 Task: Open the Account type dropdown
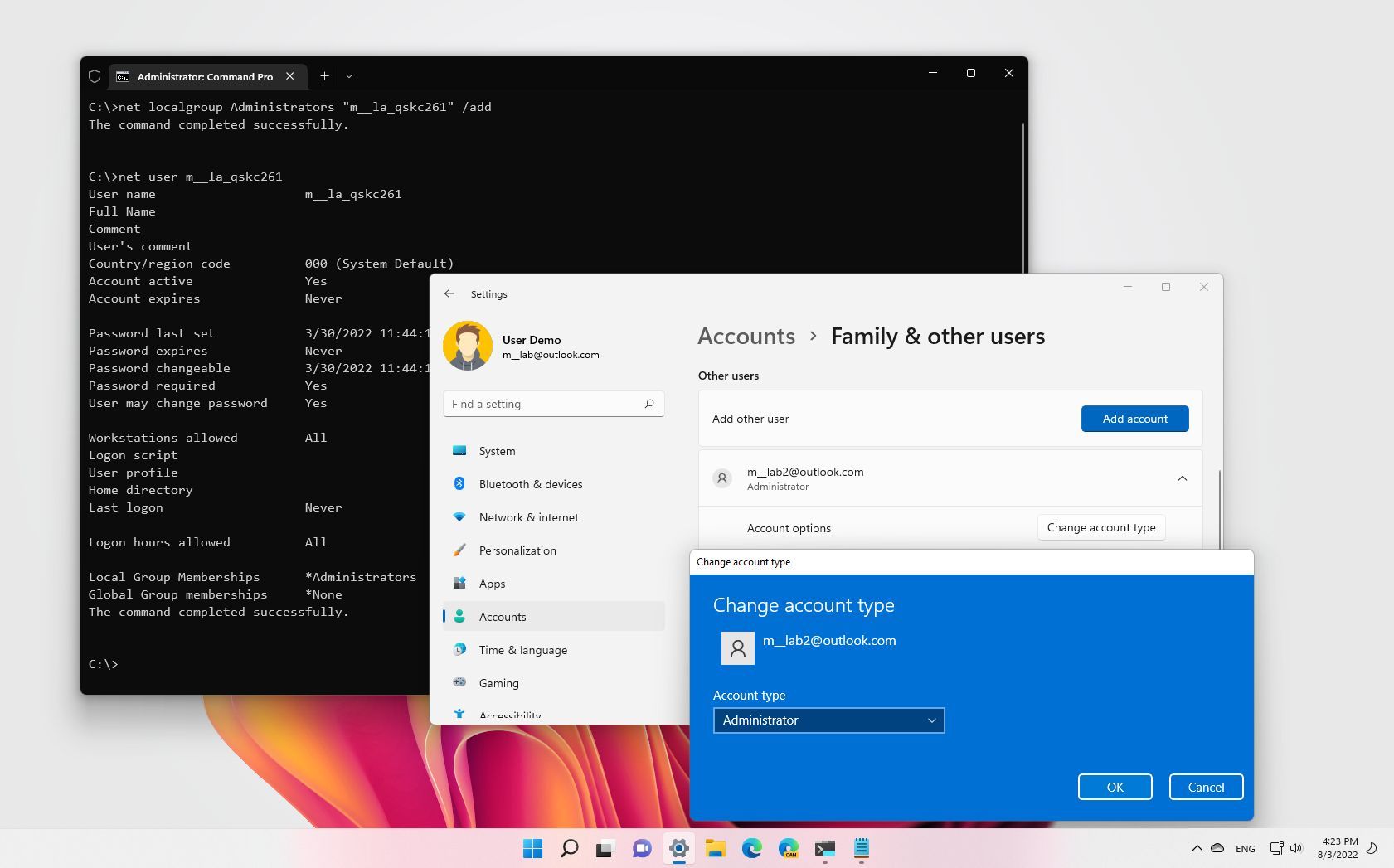(x=828, y=720)
